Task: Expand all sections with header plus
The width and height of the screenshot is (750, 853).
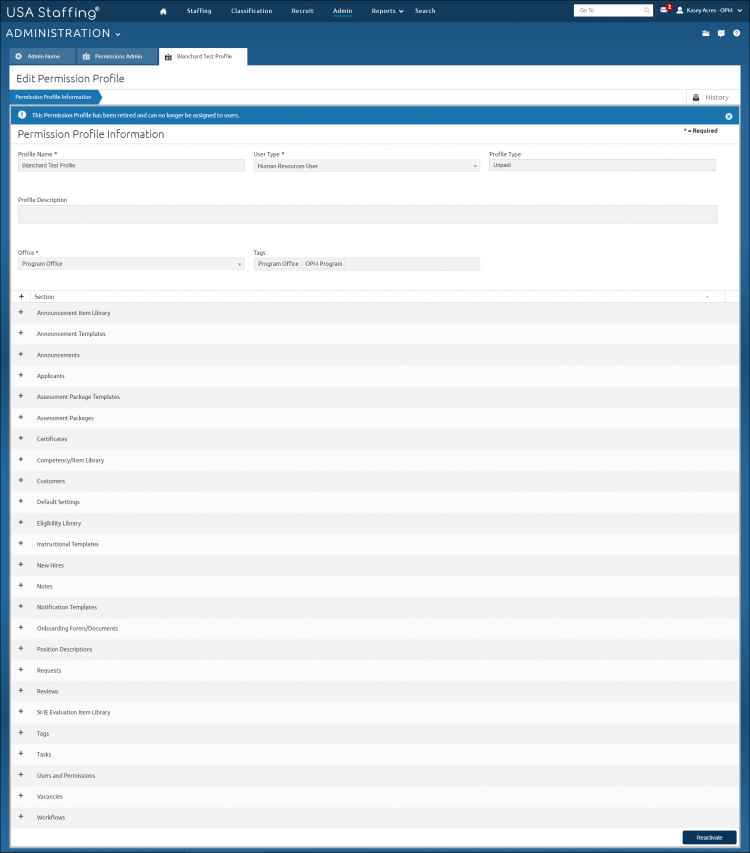Action: [x=21, y=296]
